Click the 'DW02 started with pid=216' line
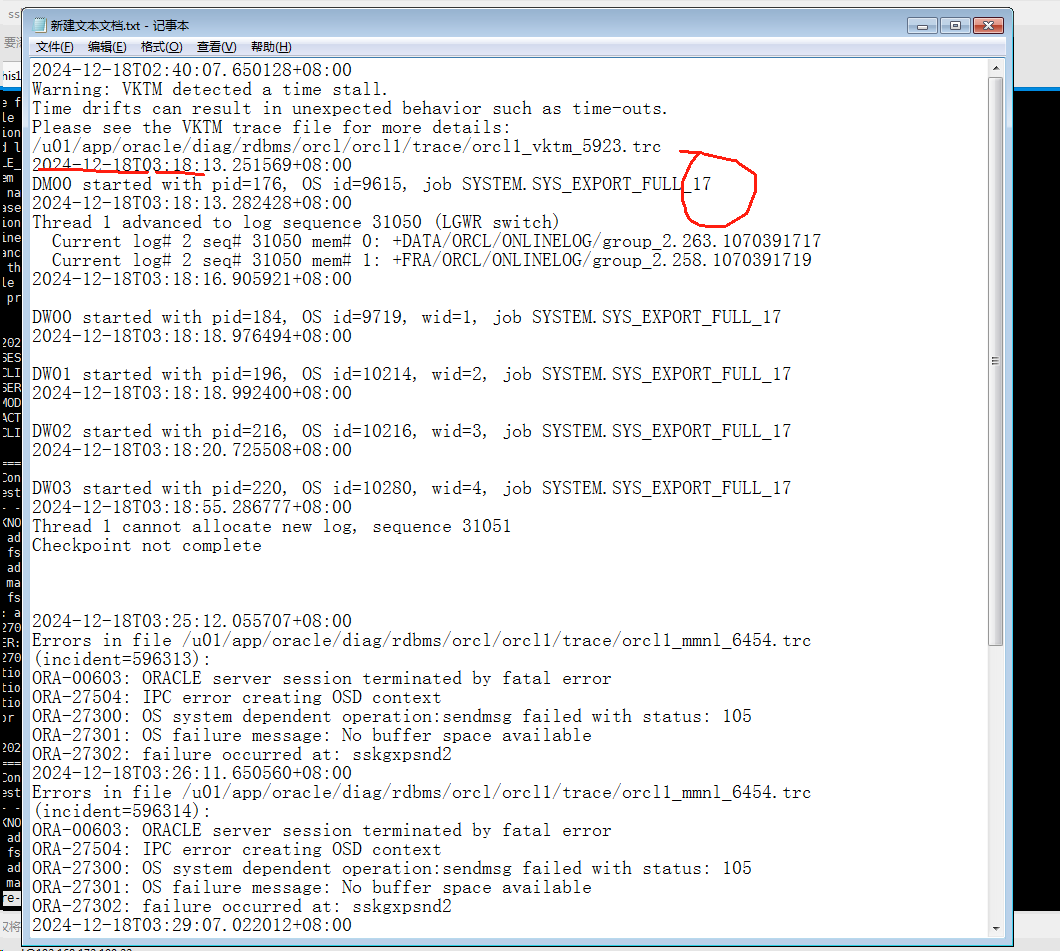Screen dimensions: 1060x951 (x=412, y=431)
